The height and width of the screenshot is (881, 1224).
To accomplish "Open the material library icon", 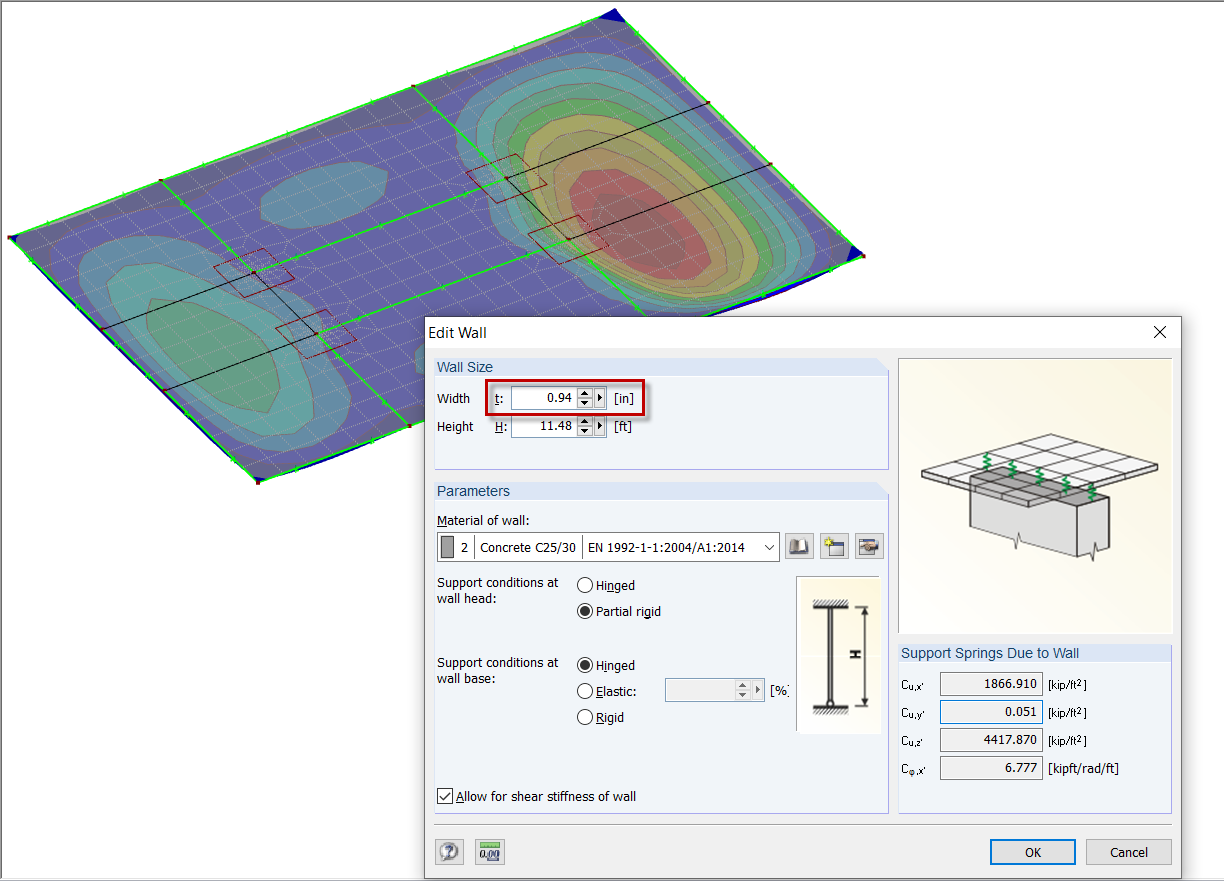I will pyautogui.click(x=797, y=546).
